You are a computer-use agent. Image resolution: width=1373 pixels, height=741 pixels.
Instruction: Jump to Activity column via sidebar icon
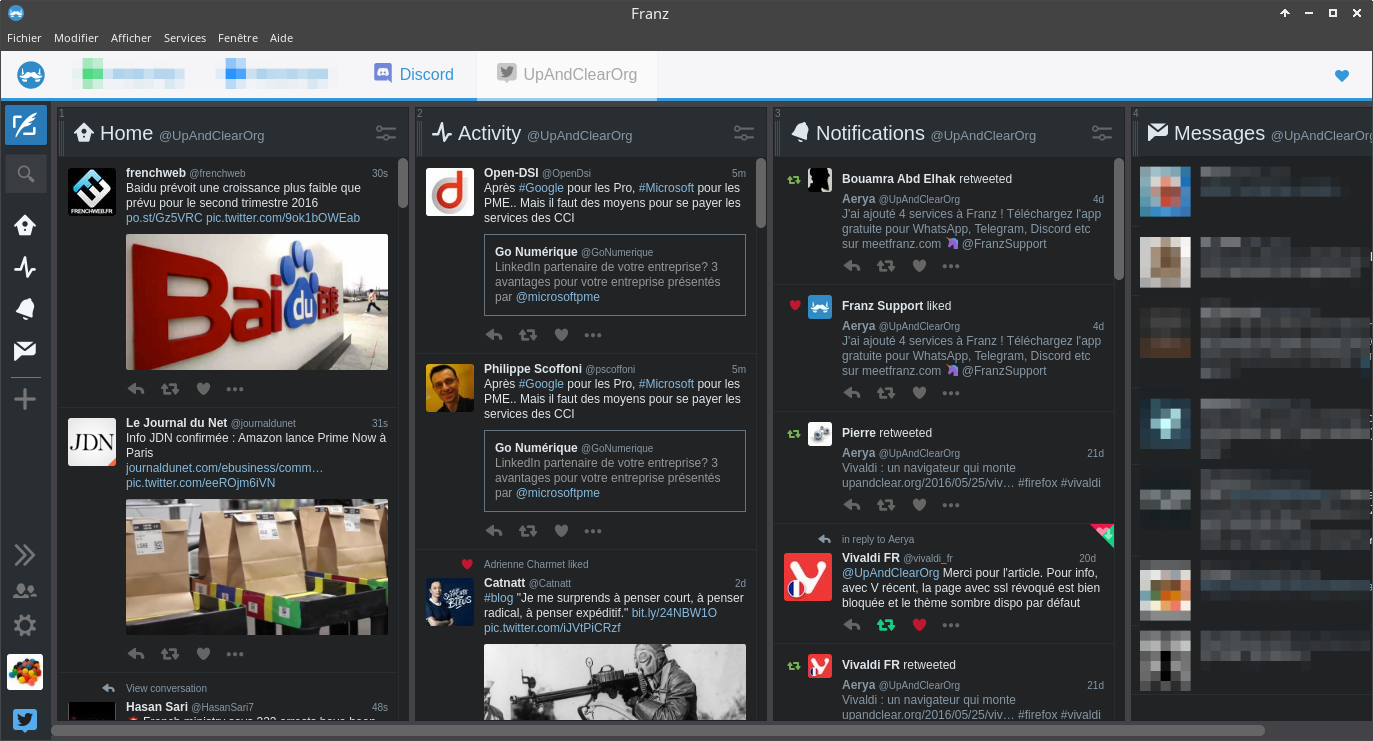25,268
